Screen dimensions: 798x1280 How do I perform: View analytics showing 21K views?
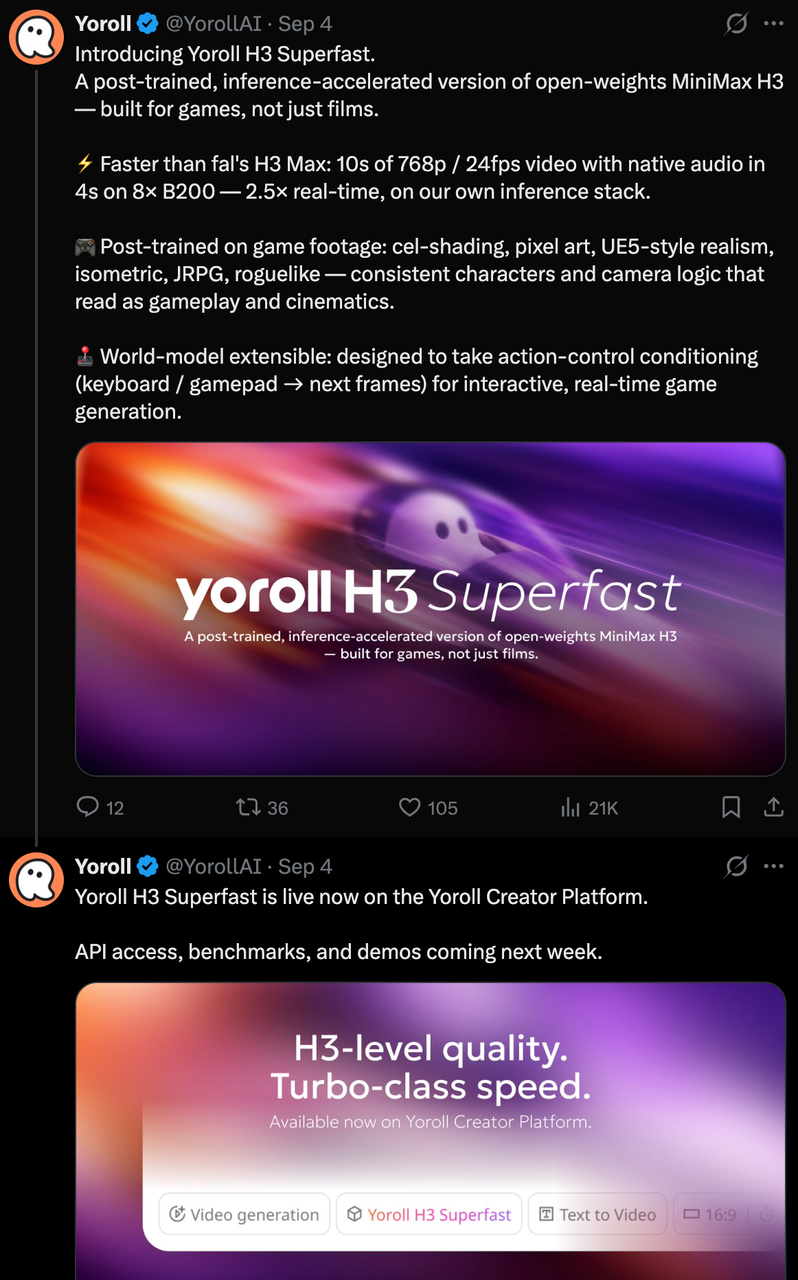(x=589, y=808)
